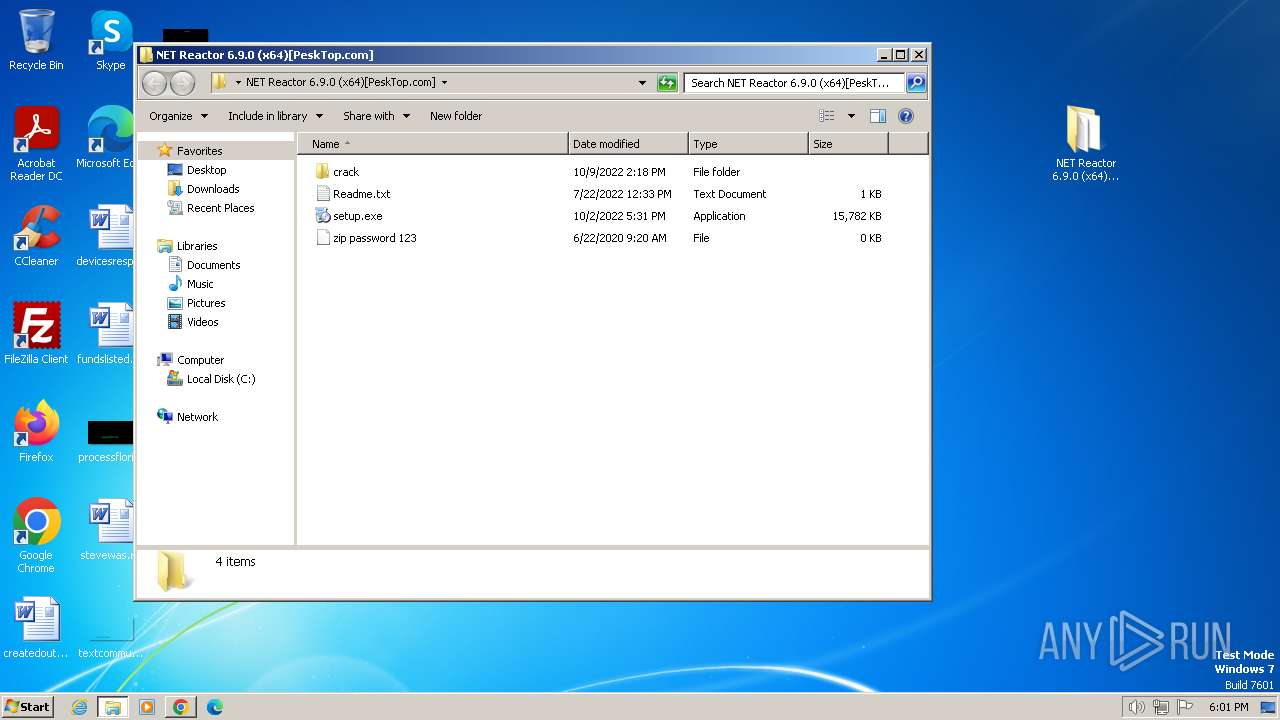Viewport: 1280px width, 720px height.
Task: Click 'File folder' type cell
Action: point(717,172)
